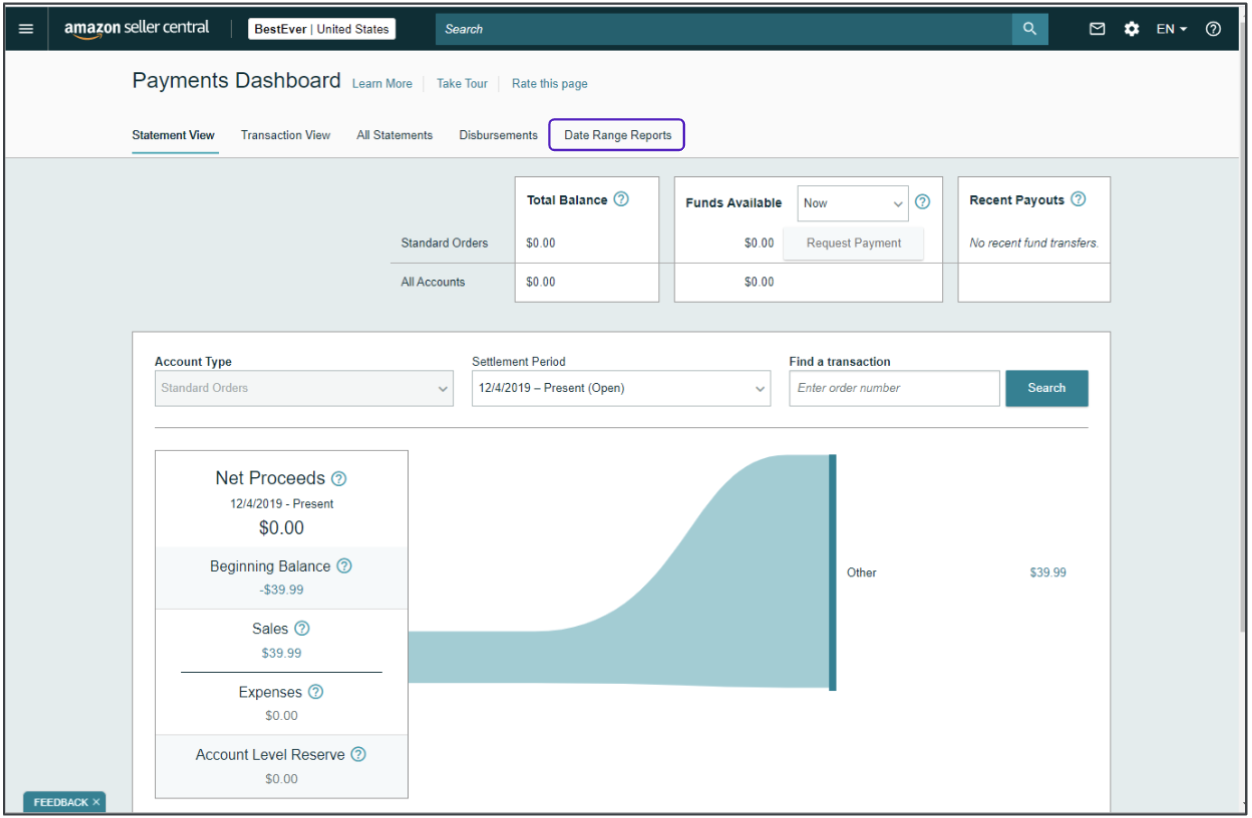
Task: Open the hamburger navigation menu
Action: pos(26,29)
